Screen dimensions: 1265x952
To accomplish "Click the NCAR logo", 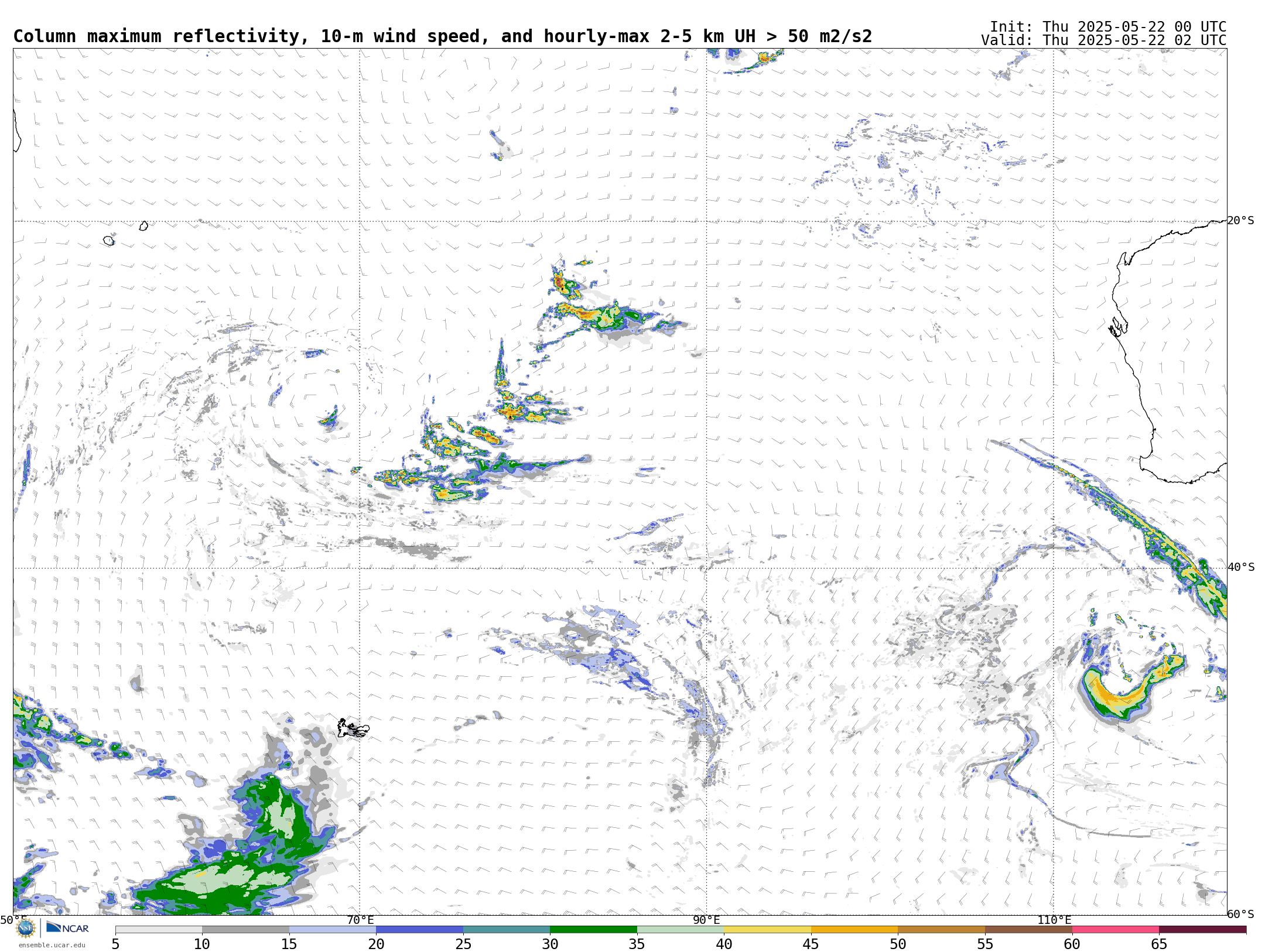I will tap(67, 928).
